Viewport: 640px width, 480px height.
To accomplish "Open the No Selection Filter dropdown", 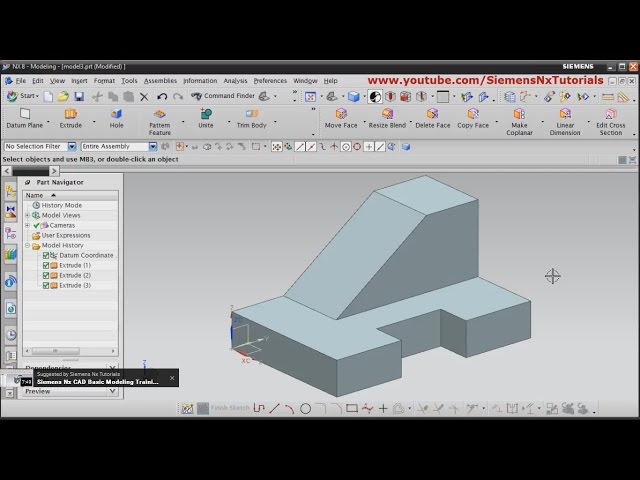I will [x=72, y=146].
